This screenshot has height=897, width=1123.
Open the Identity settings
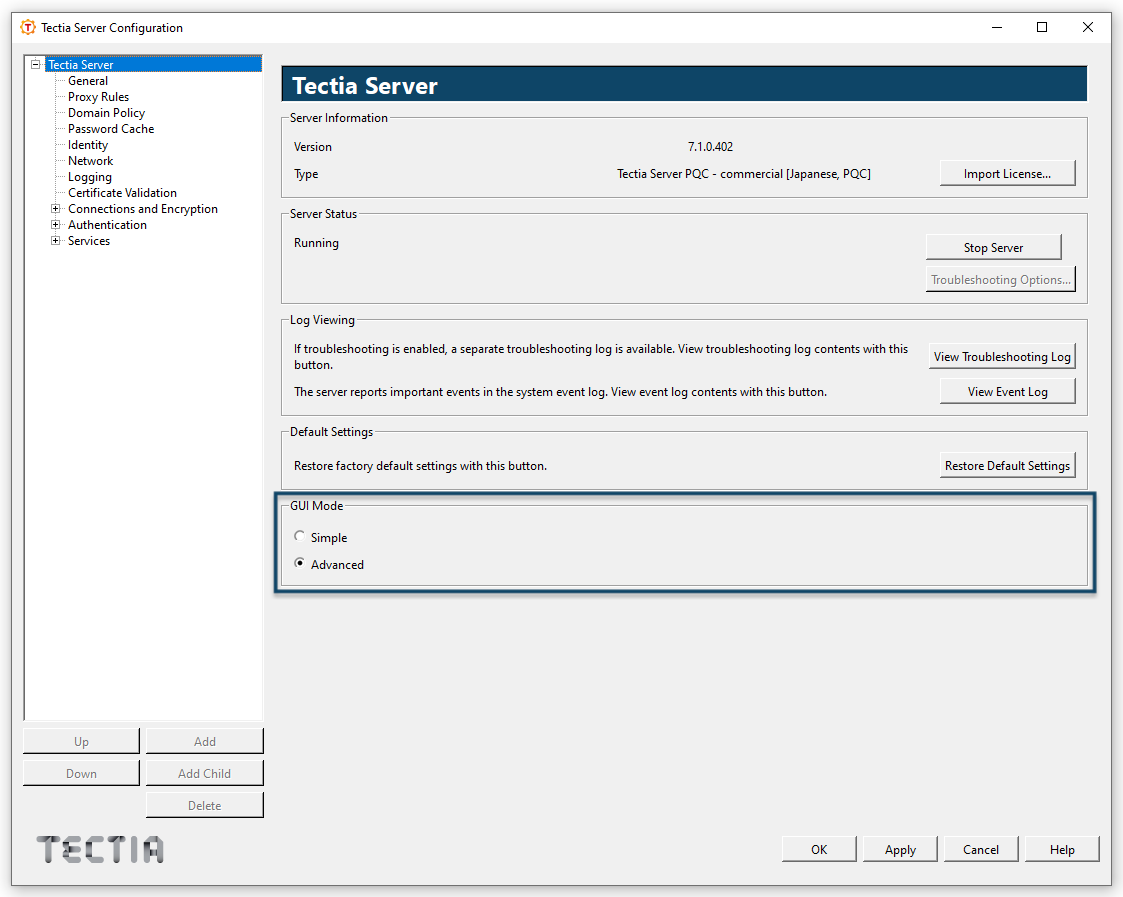[87, 145]
